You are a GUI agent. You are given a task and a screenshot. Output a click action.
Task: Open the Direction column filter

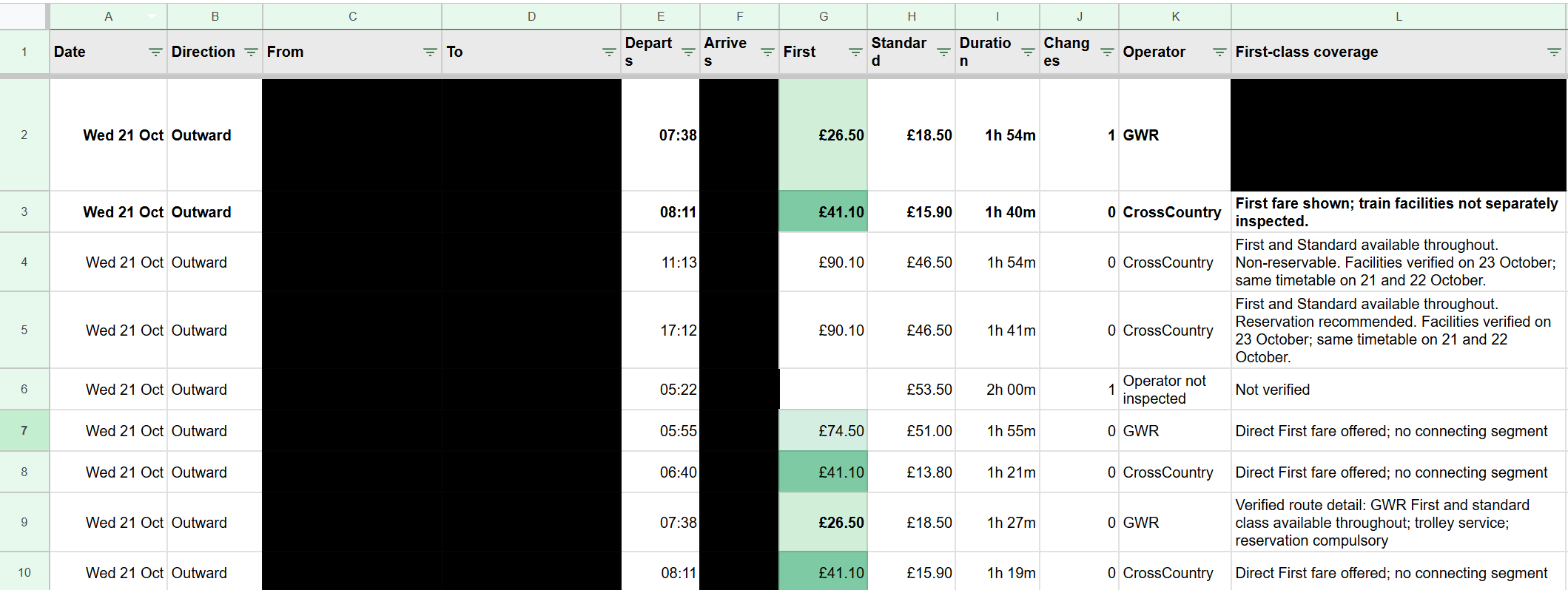pyautogui.click(x=251, y=52)
